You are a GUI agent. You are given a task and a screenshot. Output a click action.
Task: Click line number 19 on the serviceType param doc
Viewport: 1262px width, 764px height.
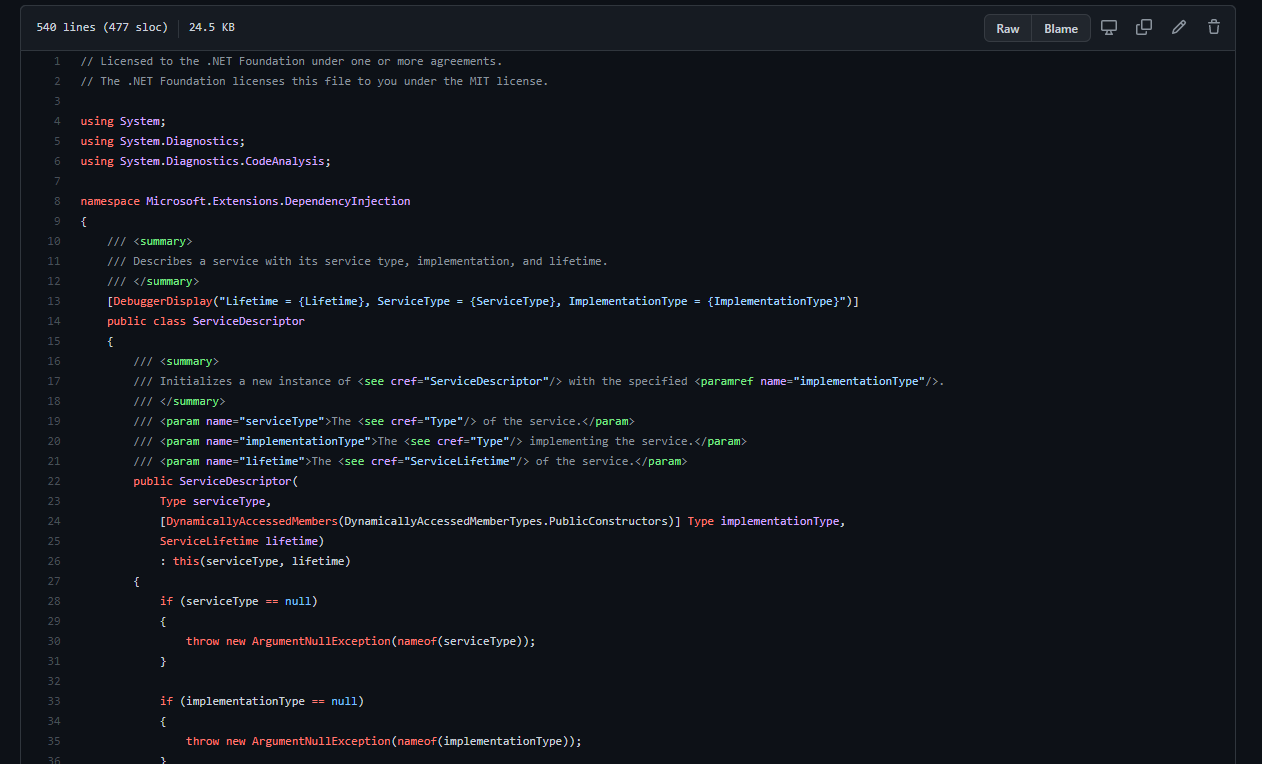click(x=54, y=421)
